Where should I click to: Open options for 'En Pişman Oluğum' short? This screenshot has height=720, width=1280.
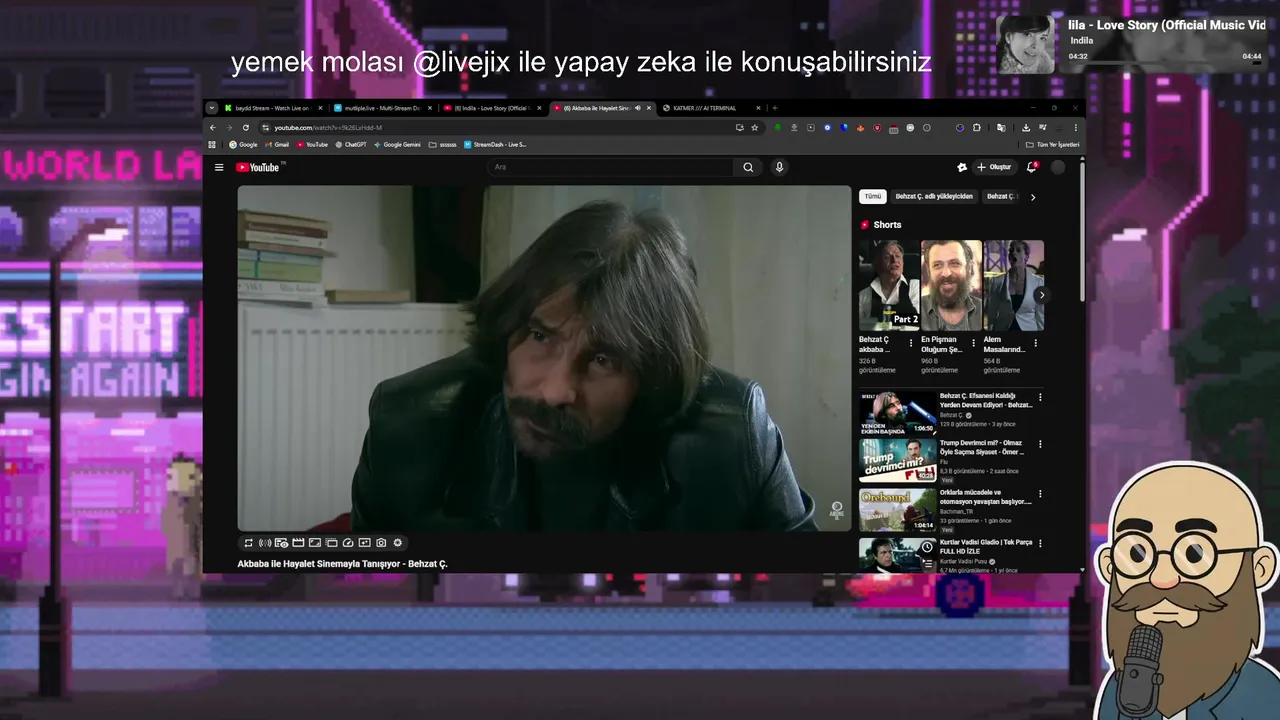pos(973,343)
